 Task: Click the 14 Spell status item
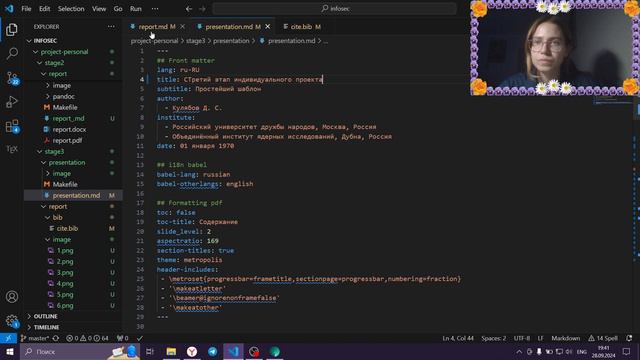603,338
